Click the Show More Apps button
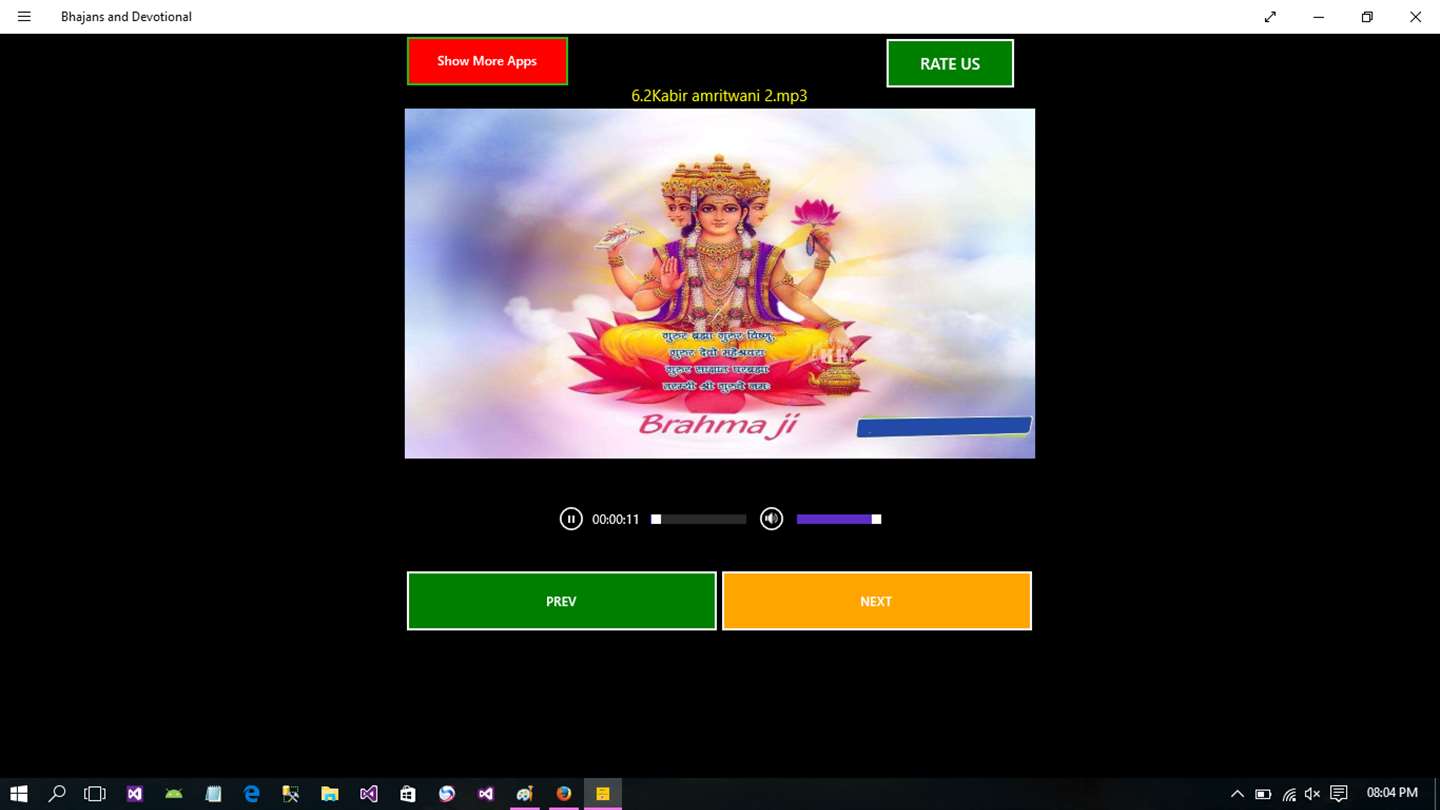This screenshot has height=810, width=1440. 487,61
